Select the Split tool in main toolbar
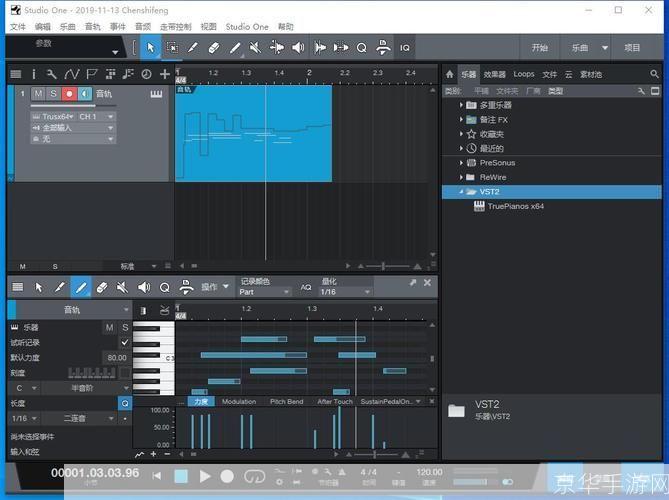This screenshot has width=669, height=500. (193, 47)
